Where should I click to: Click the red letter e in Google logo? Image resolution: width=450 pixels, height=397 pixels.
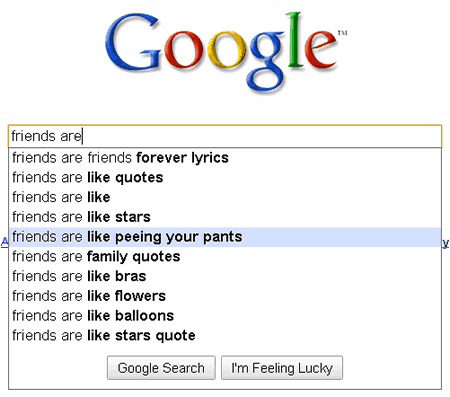[x=319, y=49]
